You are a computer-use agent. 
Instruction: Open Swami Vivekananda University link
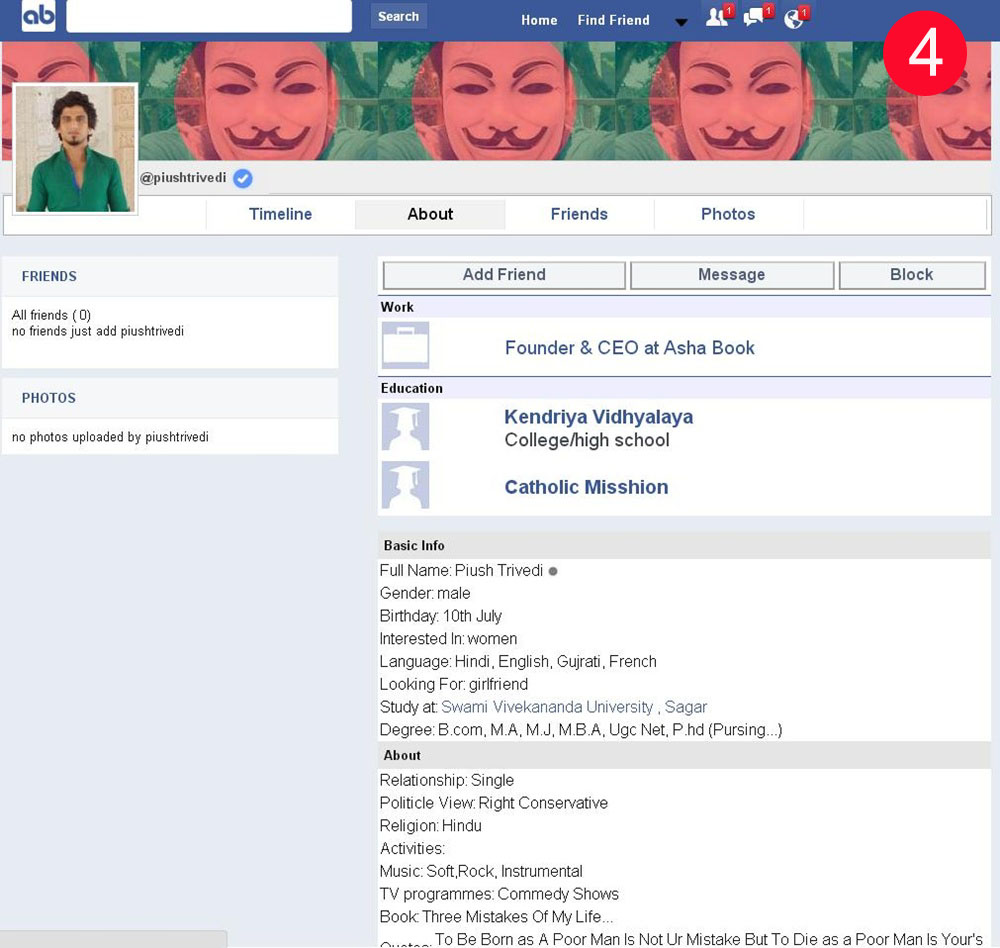(x=547, y=707)
